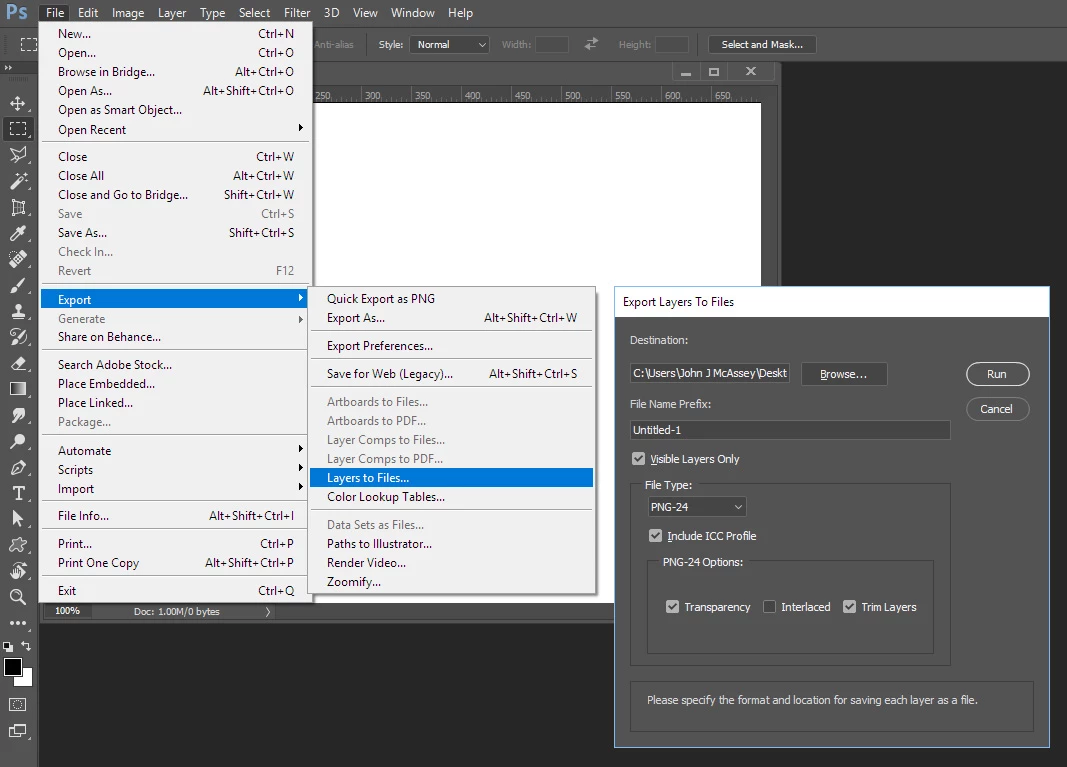Select the Path Selection tool

pos(18,519)
